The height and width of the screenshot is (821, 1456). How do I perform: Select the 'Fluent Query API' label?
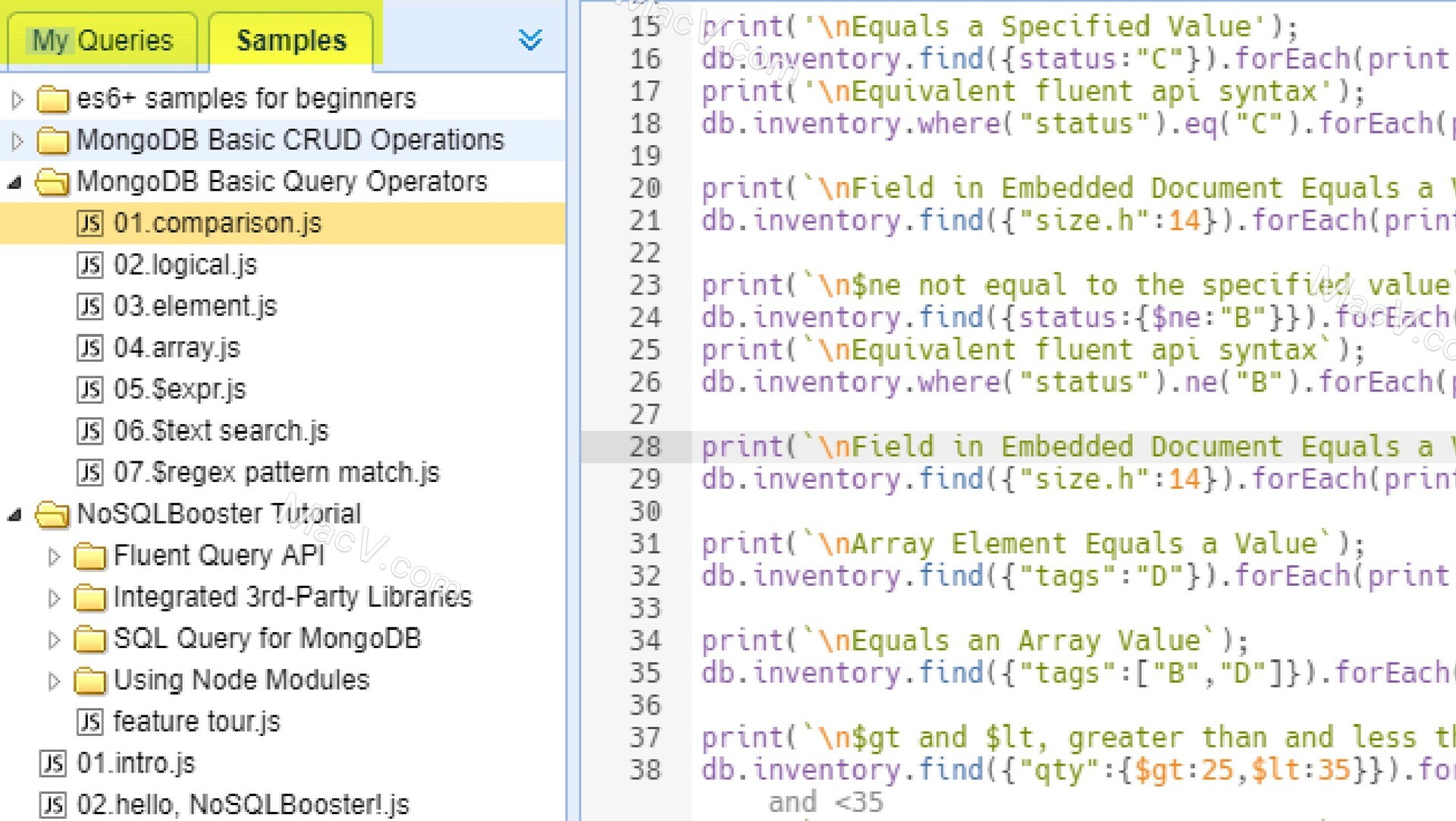[219, 556]
